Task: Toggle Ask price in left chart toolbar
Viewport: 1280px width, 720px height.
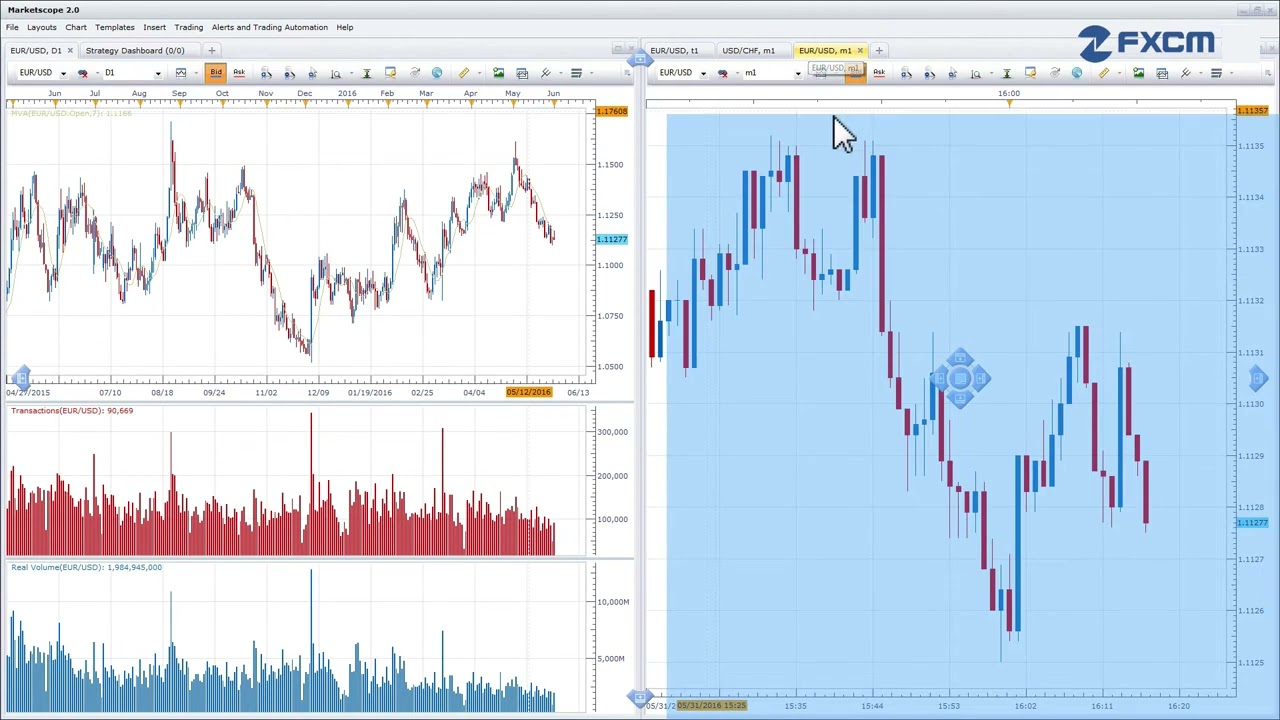Action: tap(239, 73)
